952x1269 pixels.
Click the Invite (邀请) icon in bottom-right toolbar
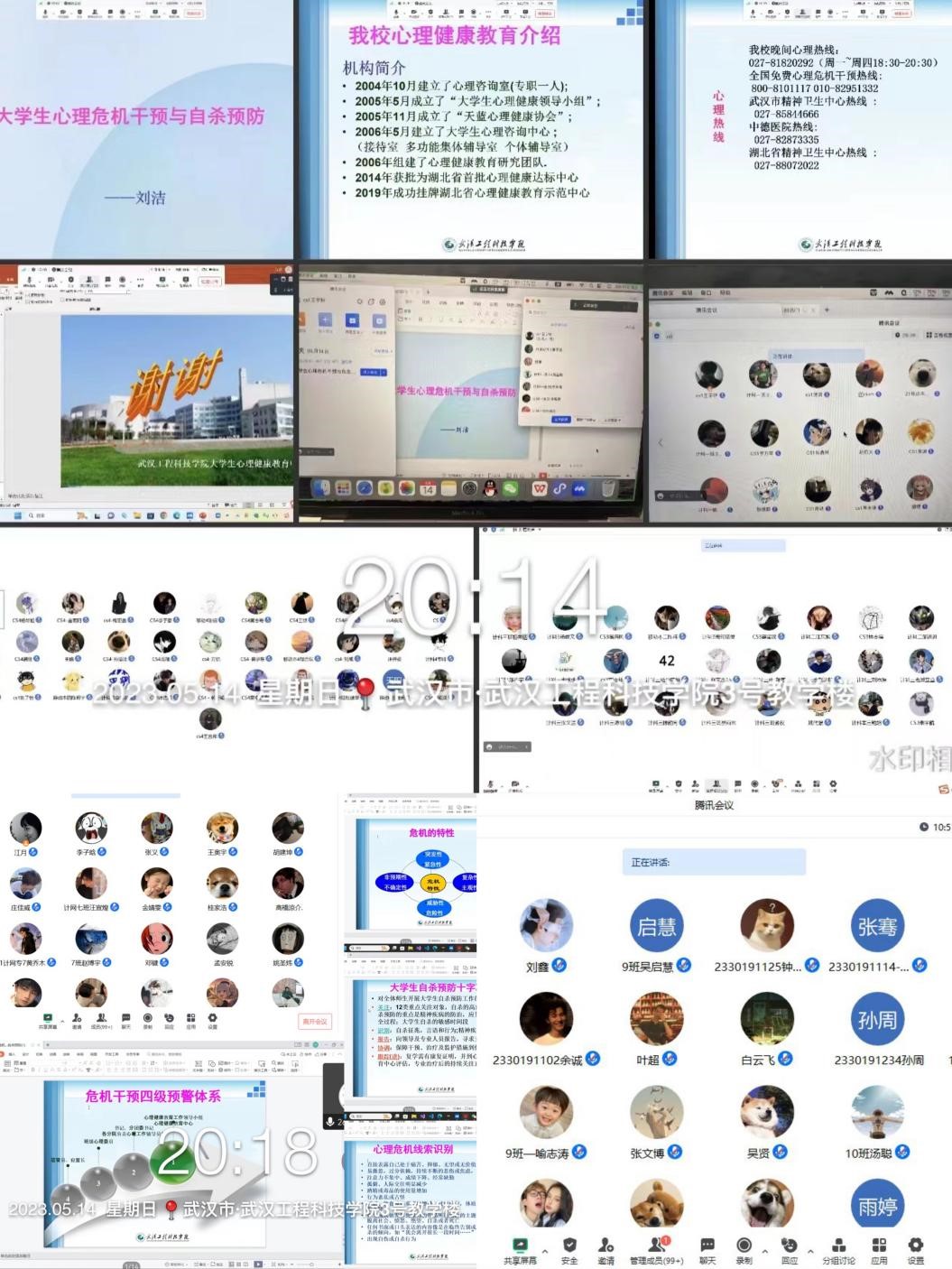(605, 1246)
